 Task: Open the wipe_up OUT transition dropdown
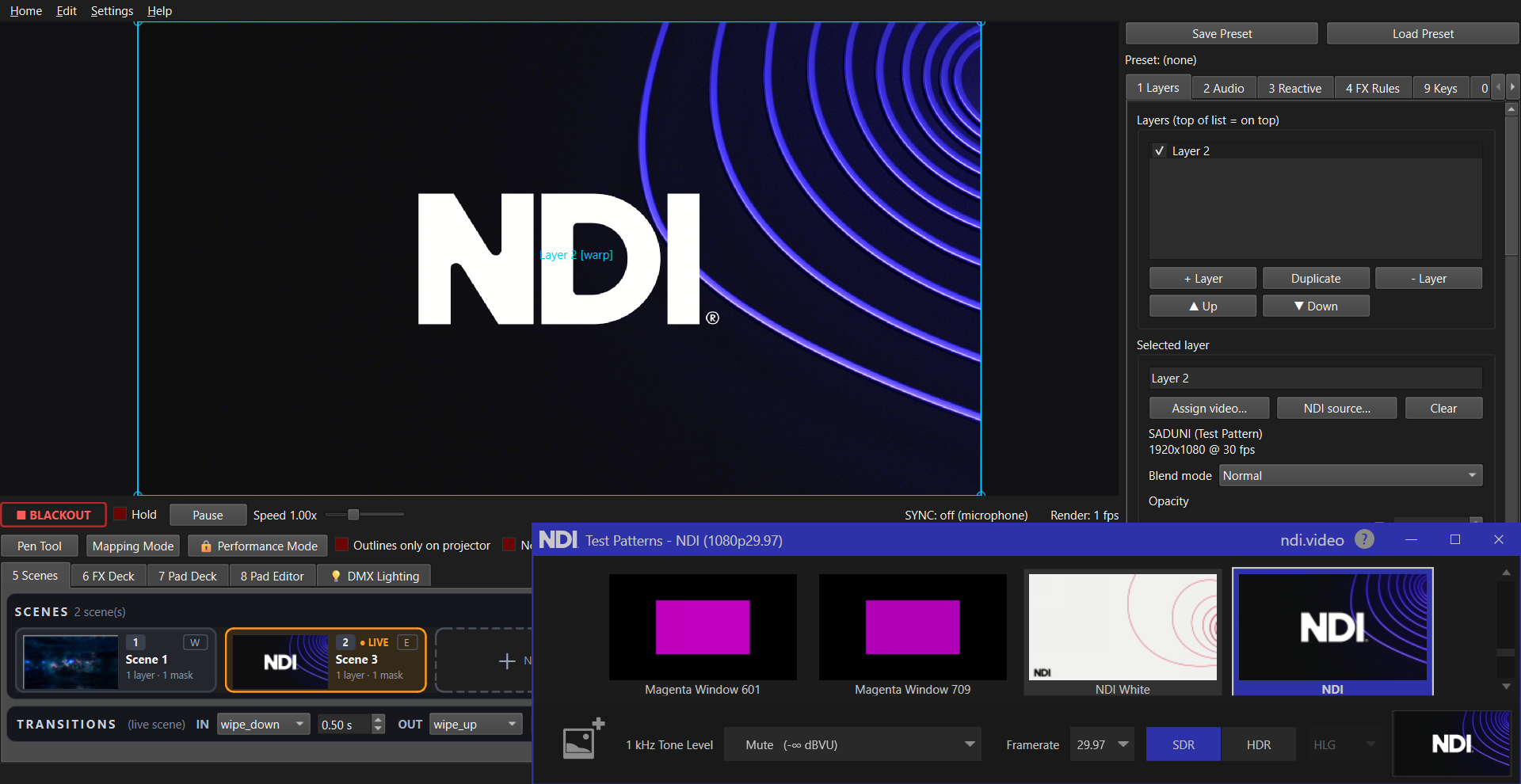click(475, 724)
